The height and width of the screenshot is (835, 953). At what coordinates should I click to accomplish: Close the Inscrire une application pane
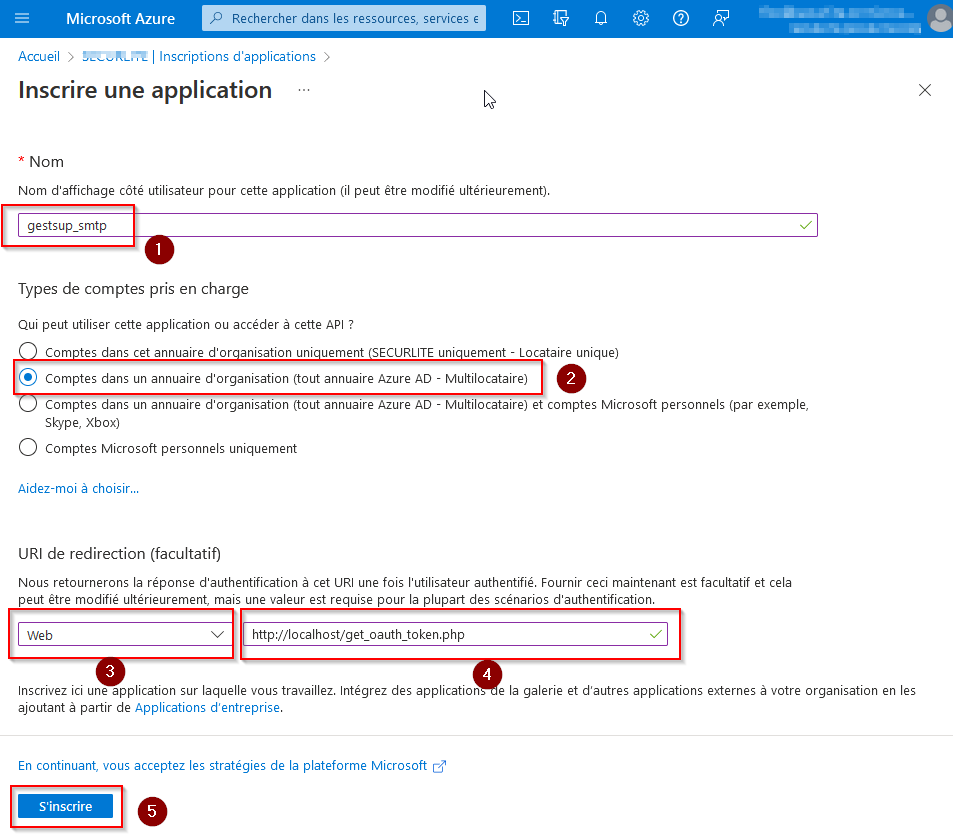924,90
